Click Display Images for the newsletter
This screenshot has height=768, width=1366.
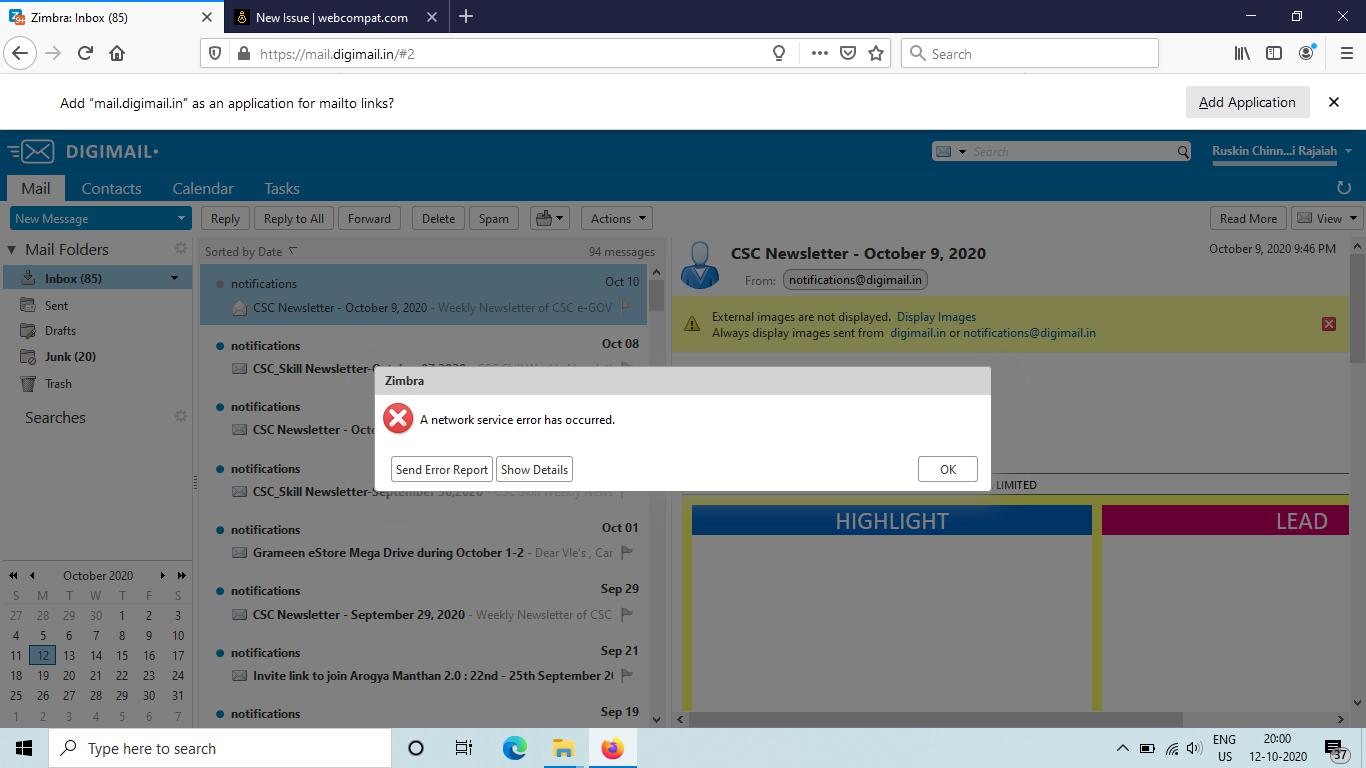pos(936,316)
